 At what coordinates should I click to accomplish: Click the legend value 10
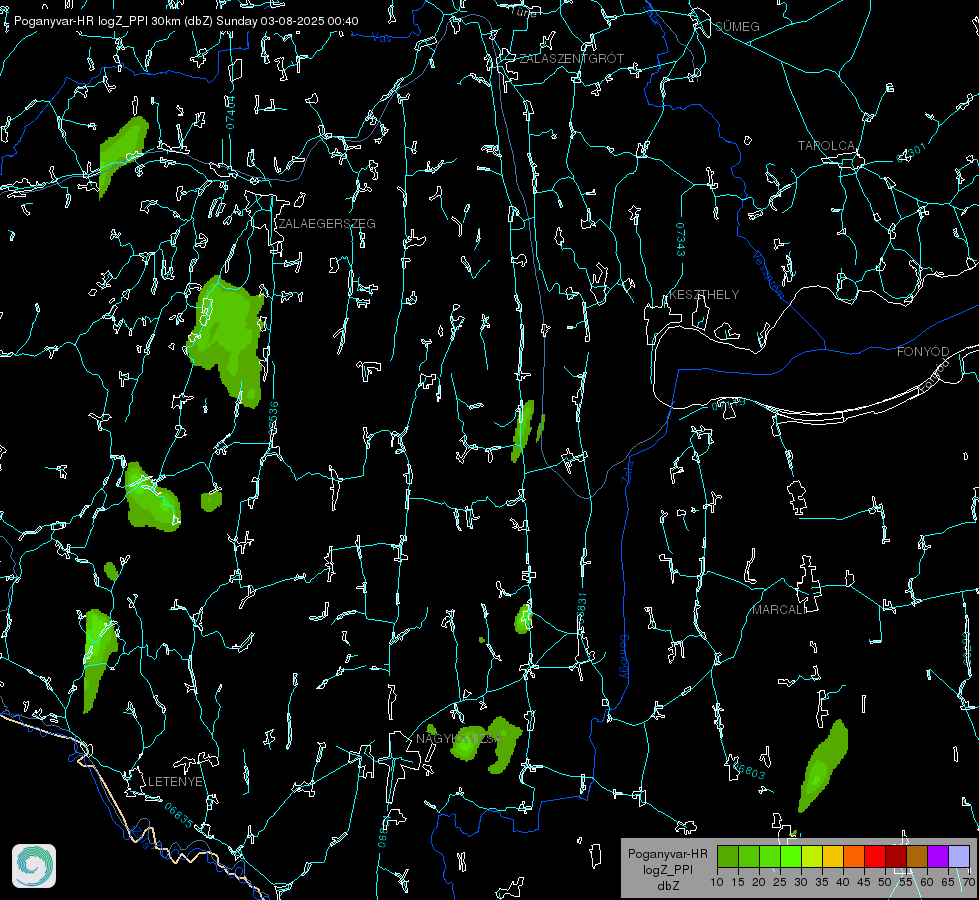pos(717,882)
